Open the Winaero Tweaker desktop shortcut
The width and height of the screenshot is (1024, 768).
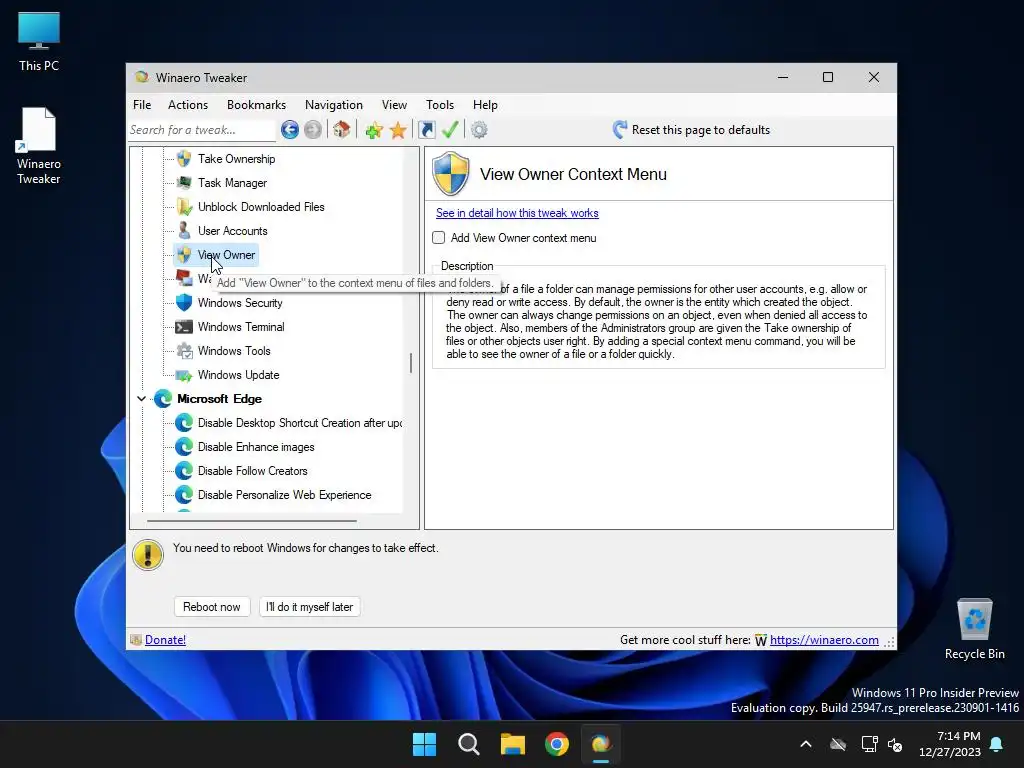point(39,146)
